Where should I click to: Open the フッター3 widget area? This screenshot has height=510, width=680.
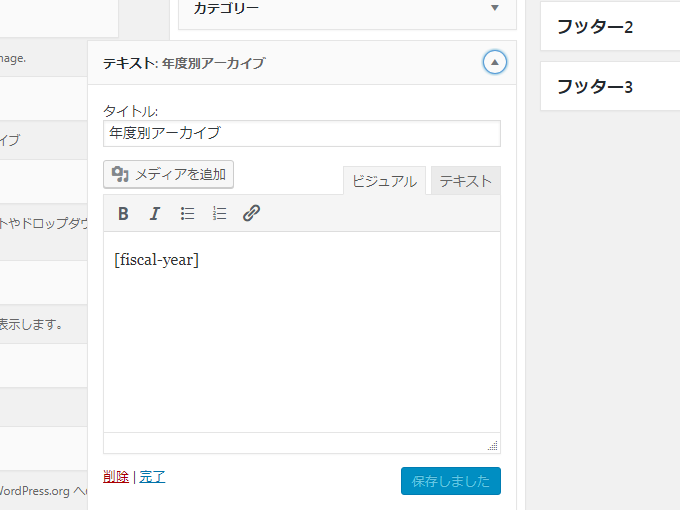(608, 87)
